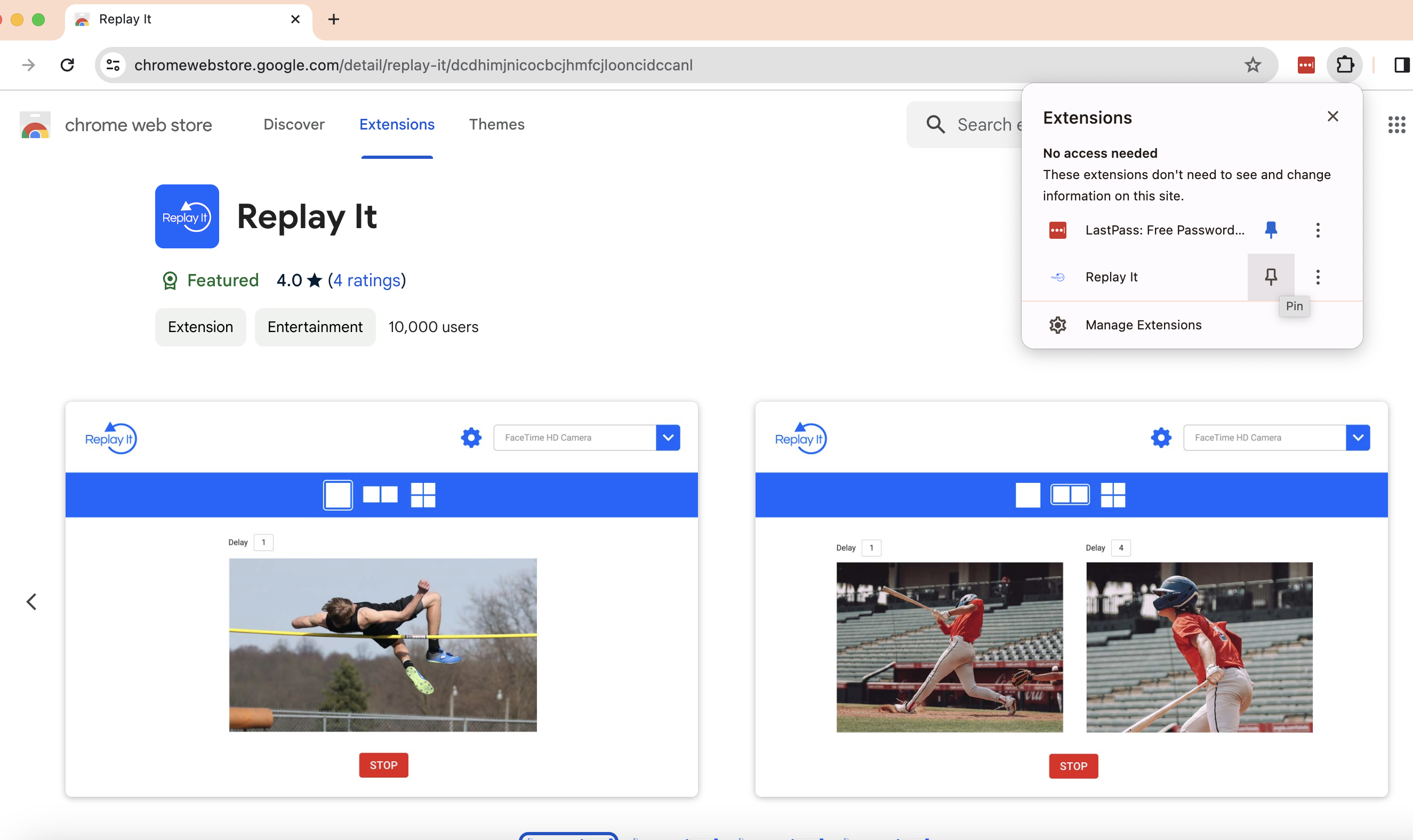Switch to the Extensions tab
The height and width of the screenshot is (840, 1413).
(x=397, y=125)
